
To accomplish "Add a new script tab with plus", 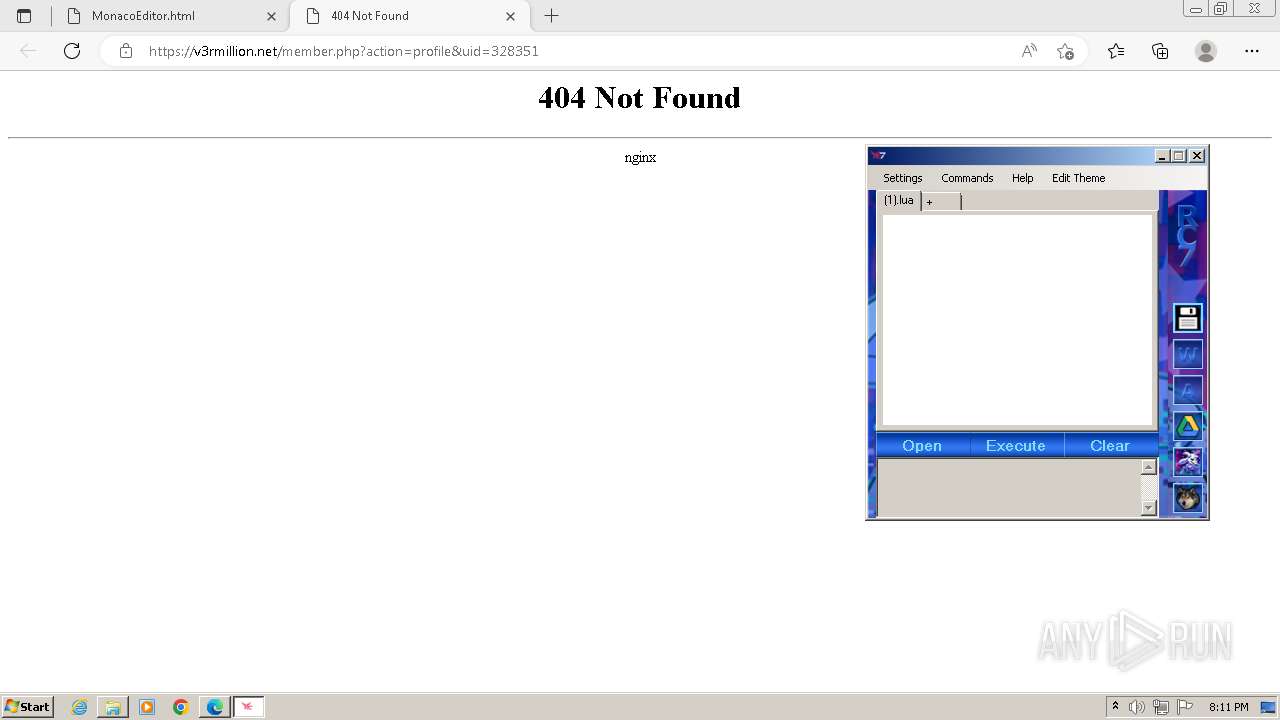I will coord(940,202).
